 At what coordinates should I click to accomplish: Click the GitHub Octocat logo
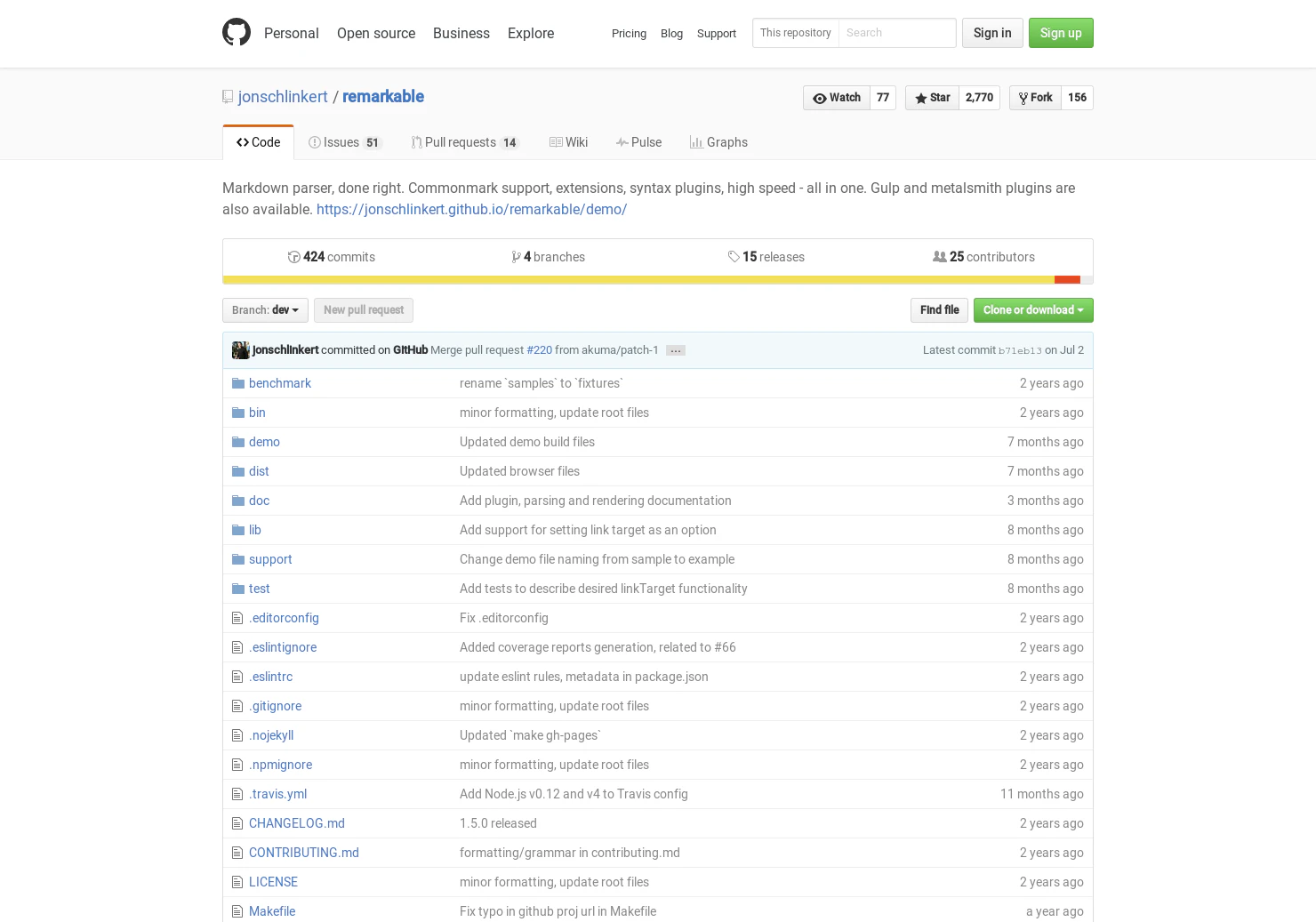237,32
